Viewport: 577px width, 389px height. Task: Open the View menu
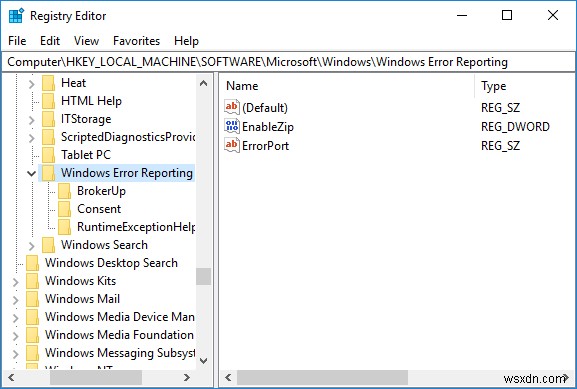point(86,41)
